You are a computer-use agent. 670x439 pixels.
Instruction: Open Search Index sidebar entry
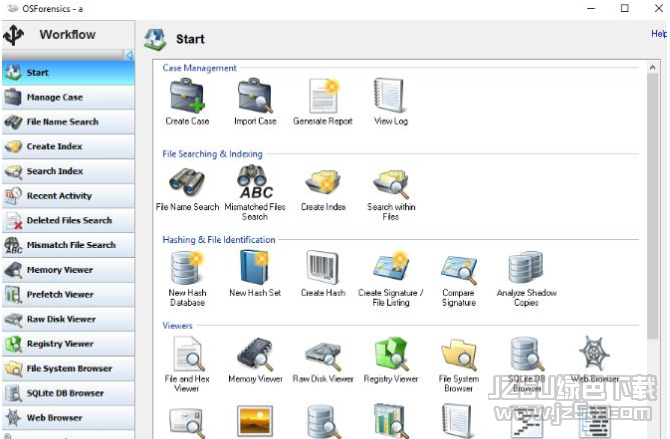pos(68,171)
